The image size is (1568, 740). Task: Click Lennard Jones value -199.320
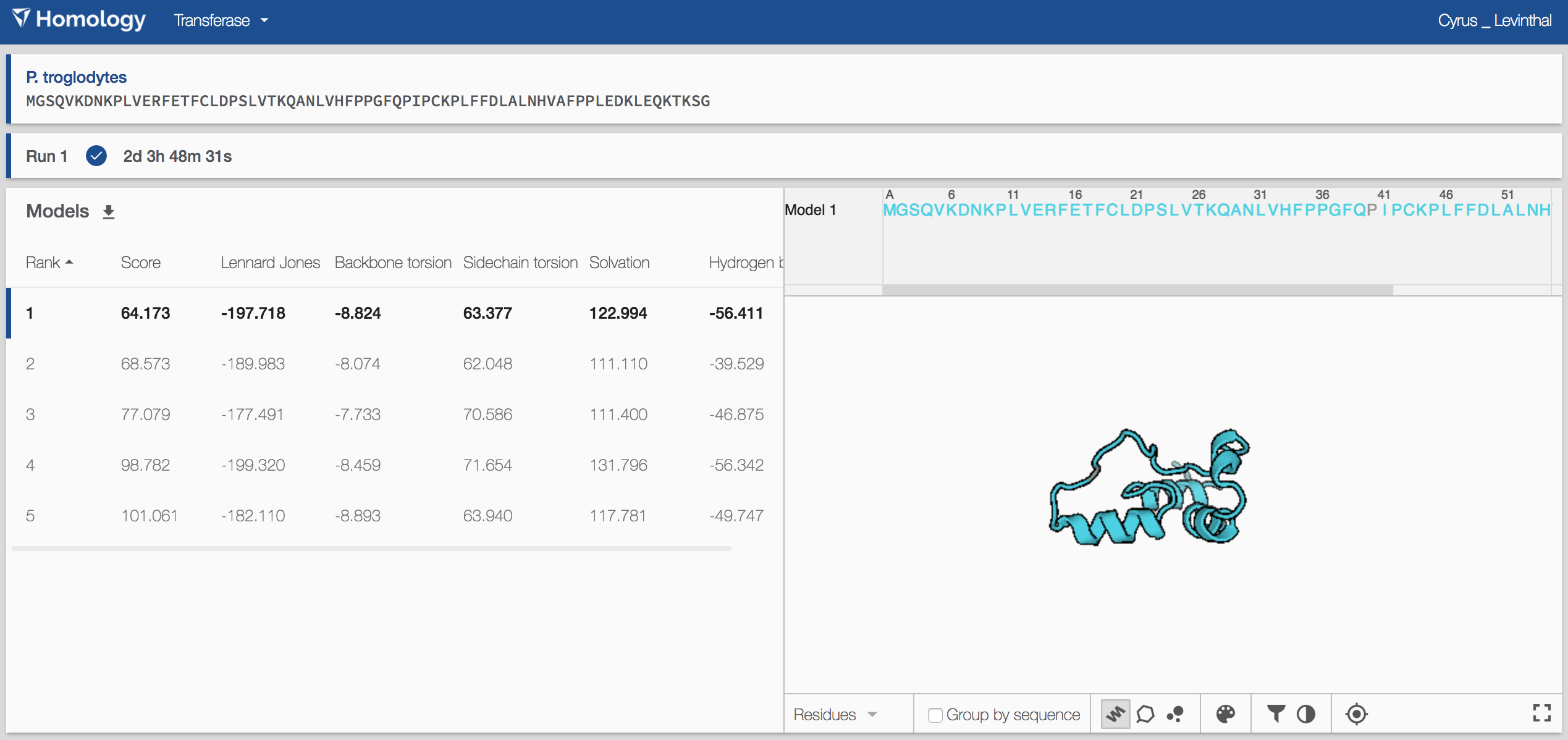pos(253,465)
